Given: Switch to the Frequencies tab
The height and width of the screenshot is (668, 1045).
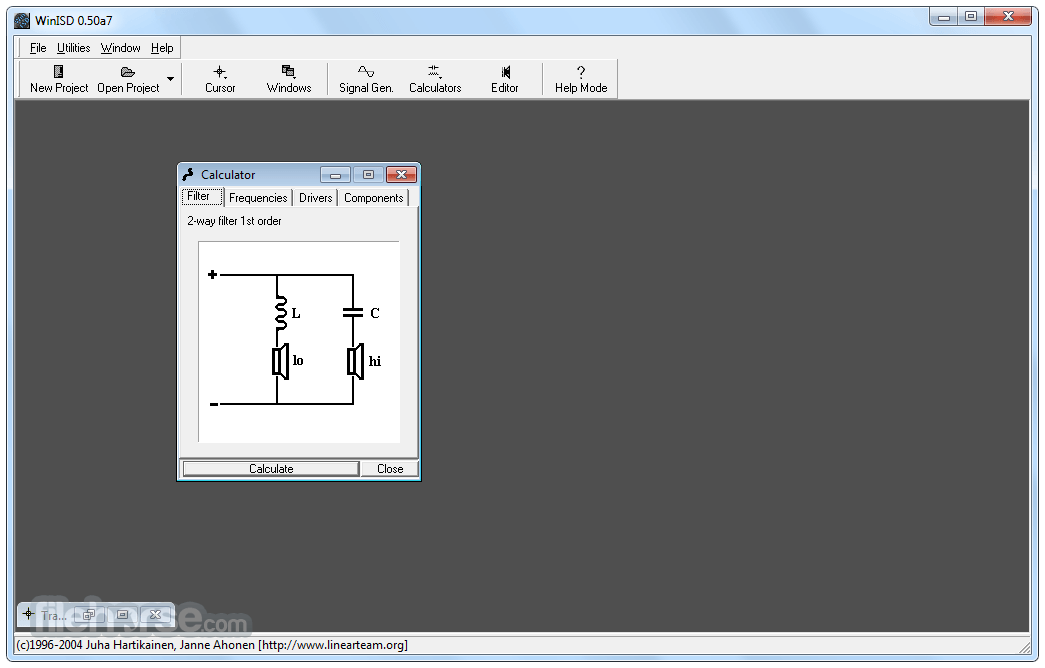Looking at the screenshot, I should tap(258, 198).
